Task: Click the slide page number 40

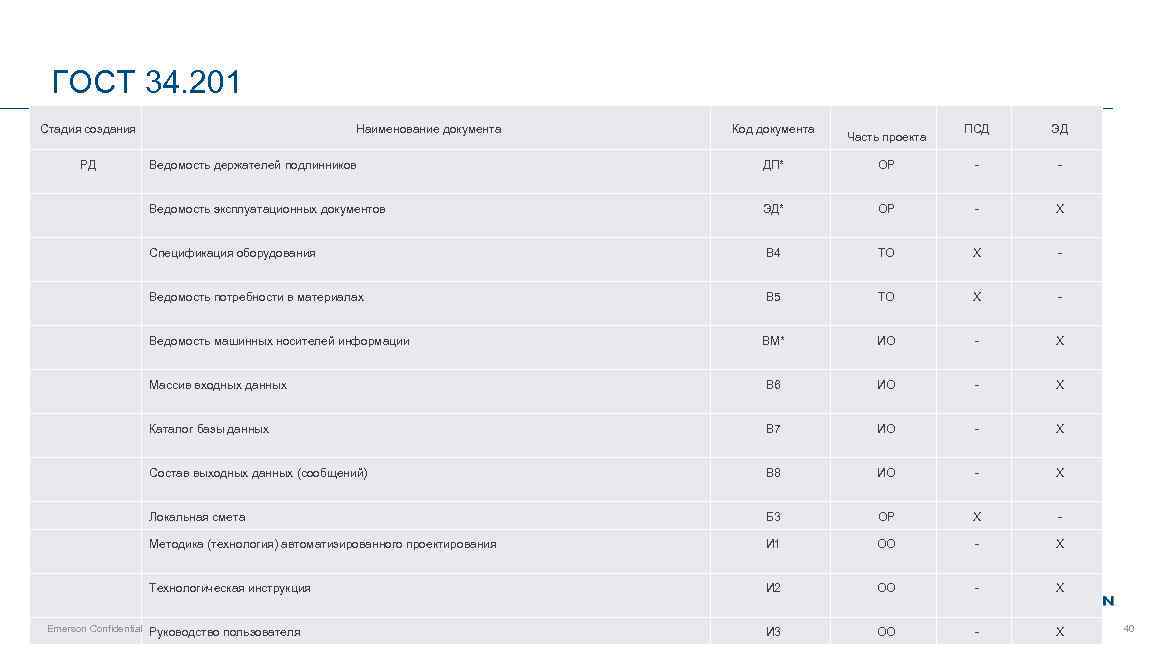Action: click(x=1129, y=629)
